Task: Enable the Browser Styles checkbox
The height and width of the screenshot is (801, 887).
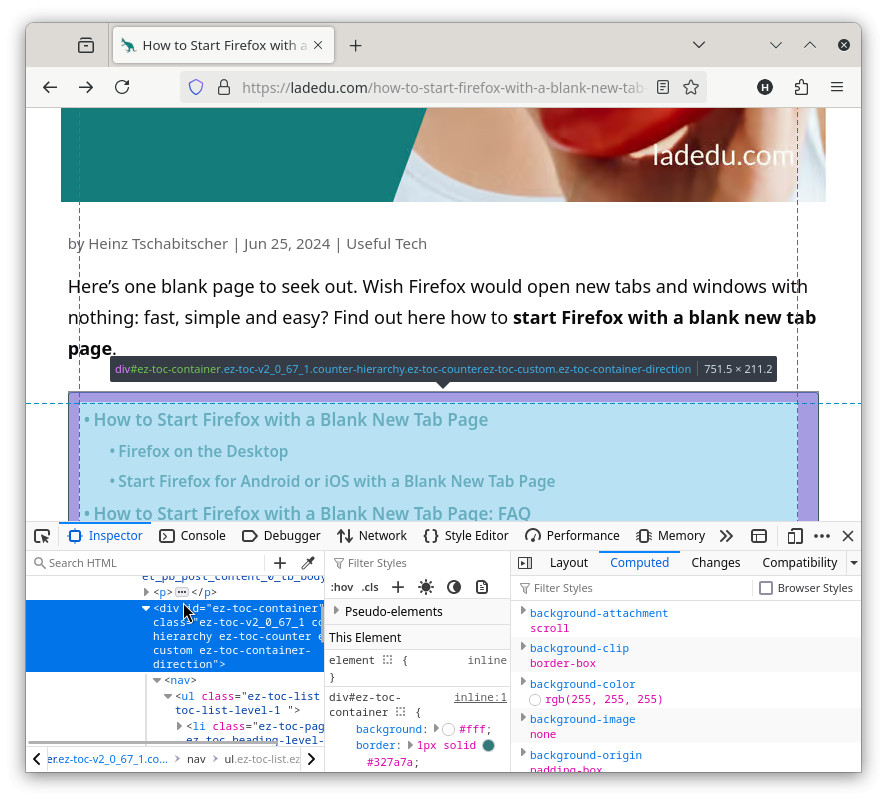Action: [766, 588]
